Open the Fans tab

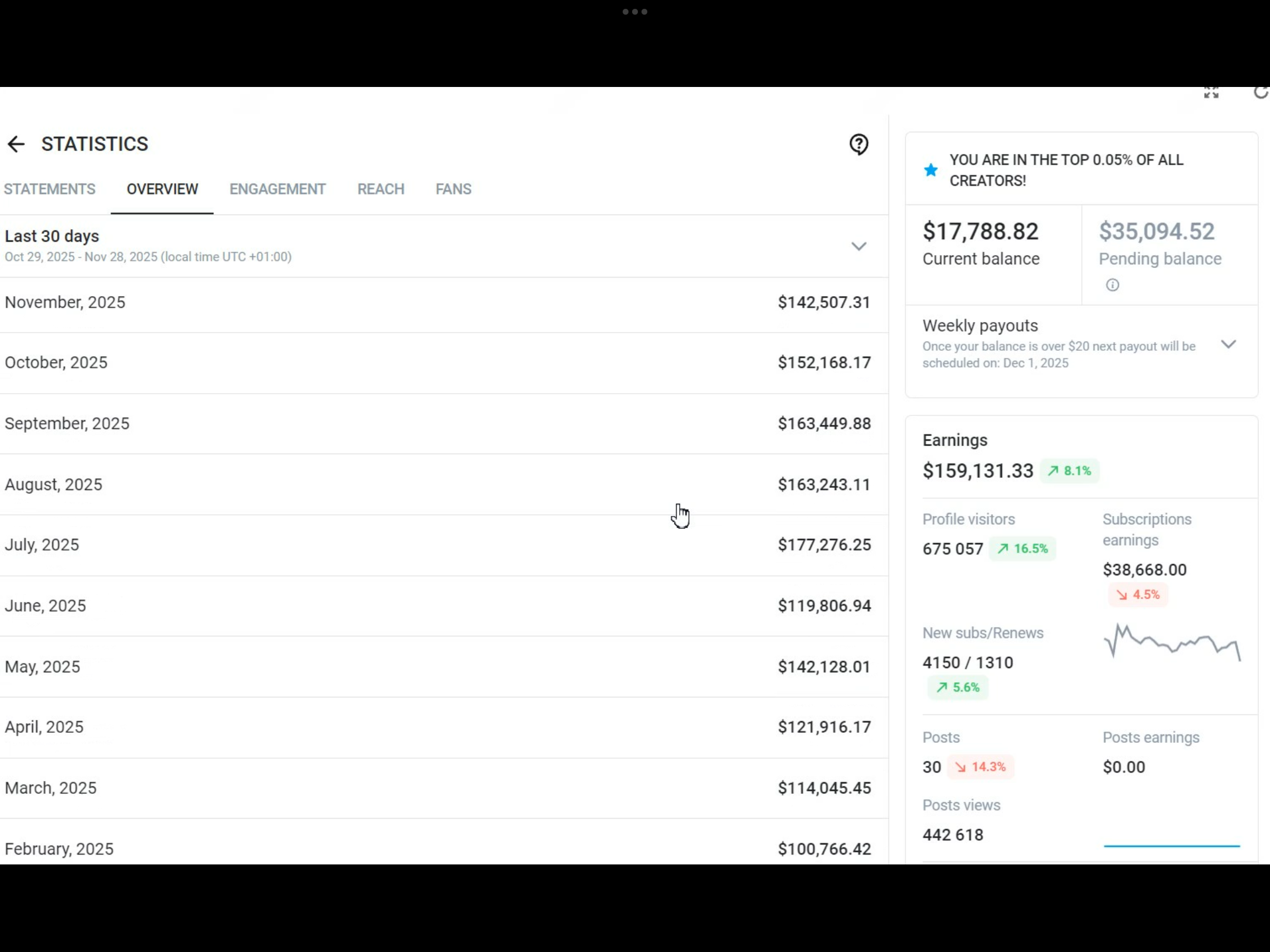point(453,189)
